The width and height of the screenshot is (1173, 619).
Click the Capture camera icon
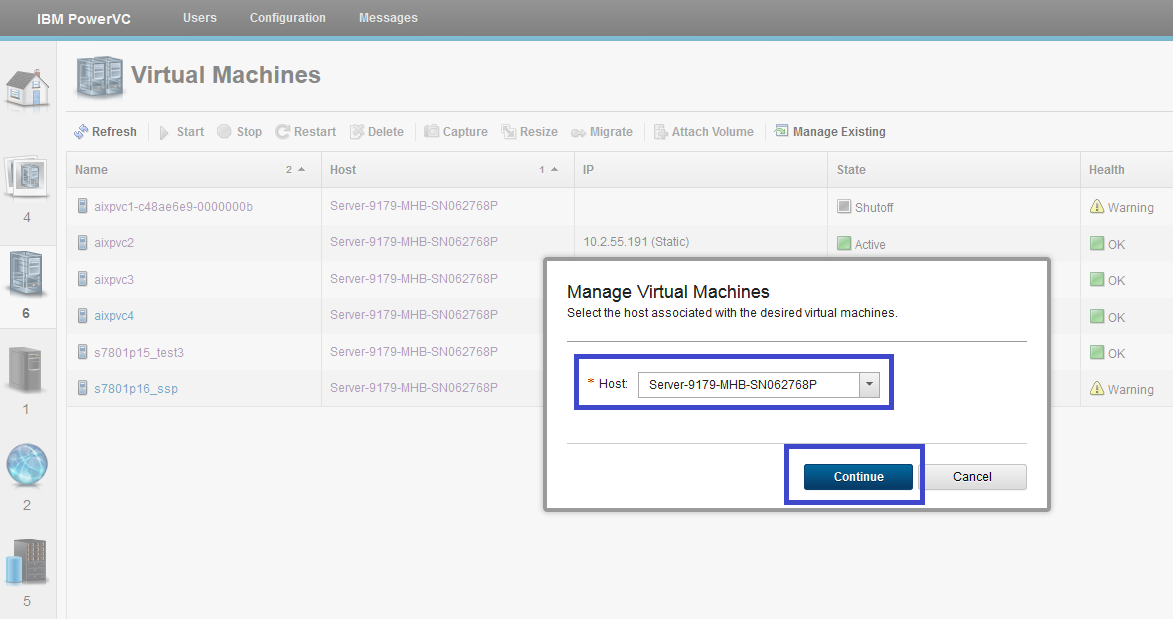click(432, 132)
